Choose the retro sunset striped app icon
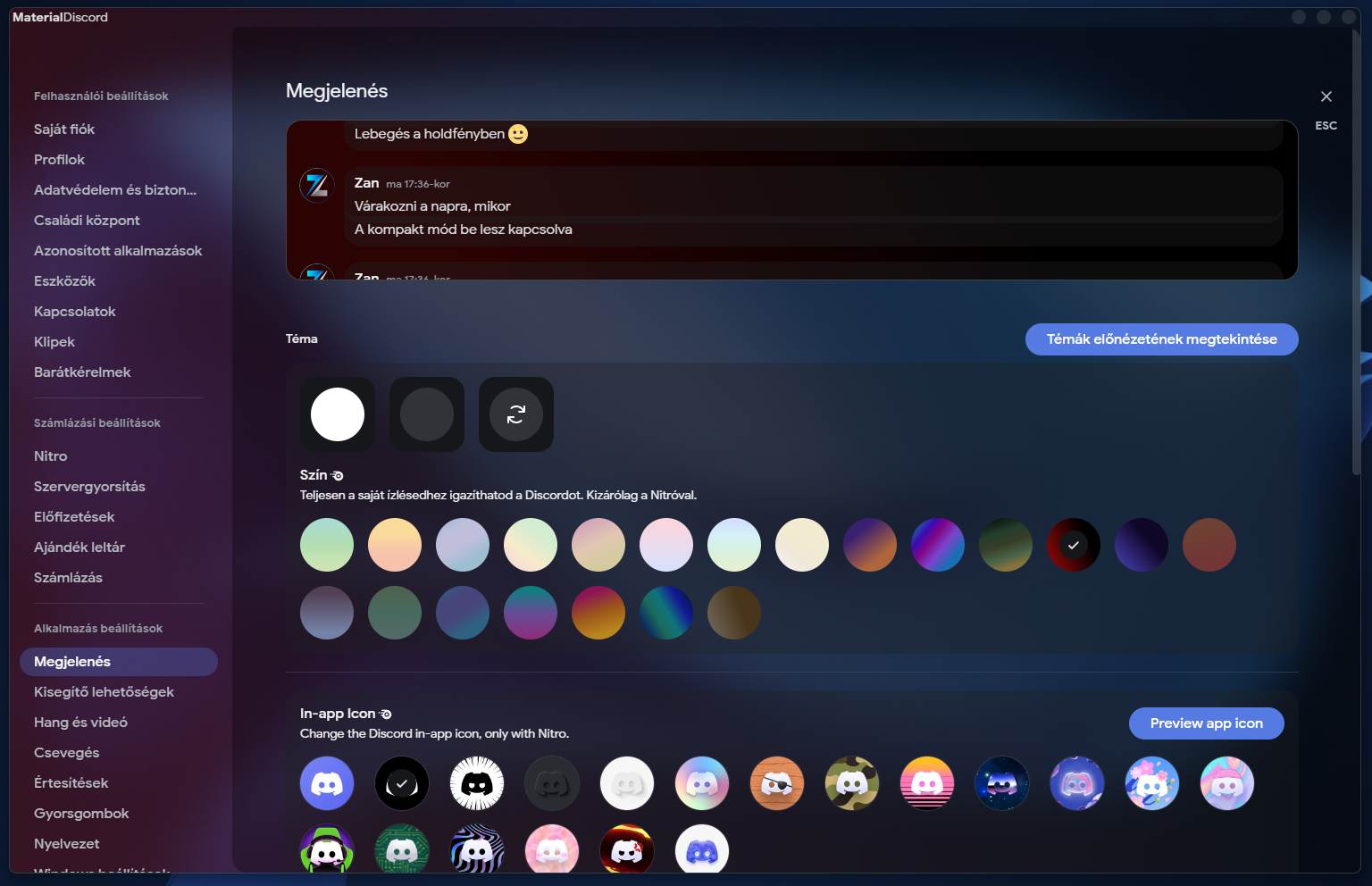This screenshot has height=886, width=1372. (927, 783)
